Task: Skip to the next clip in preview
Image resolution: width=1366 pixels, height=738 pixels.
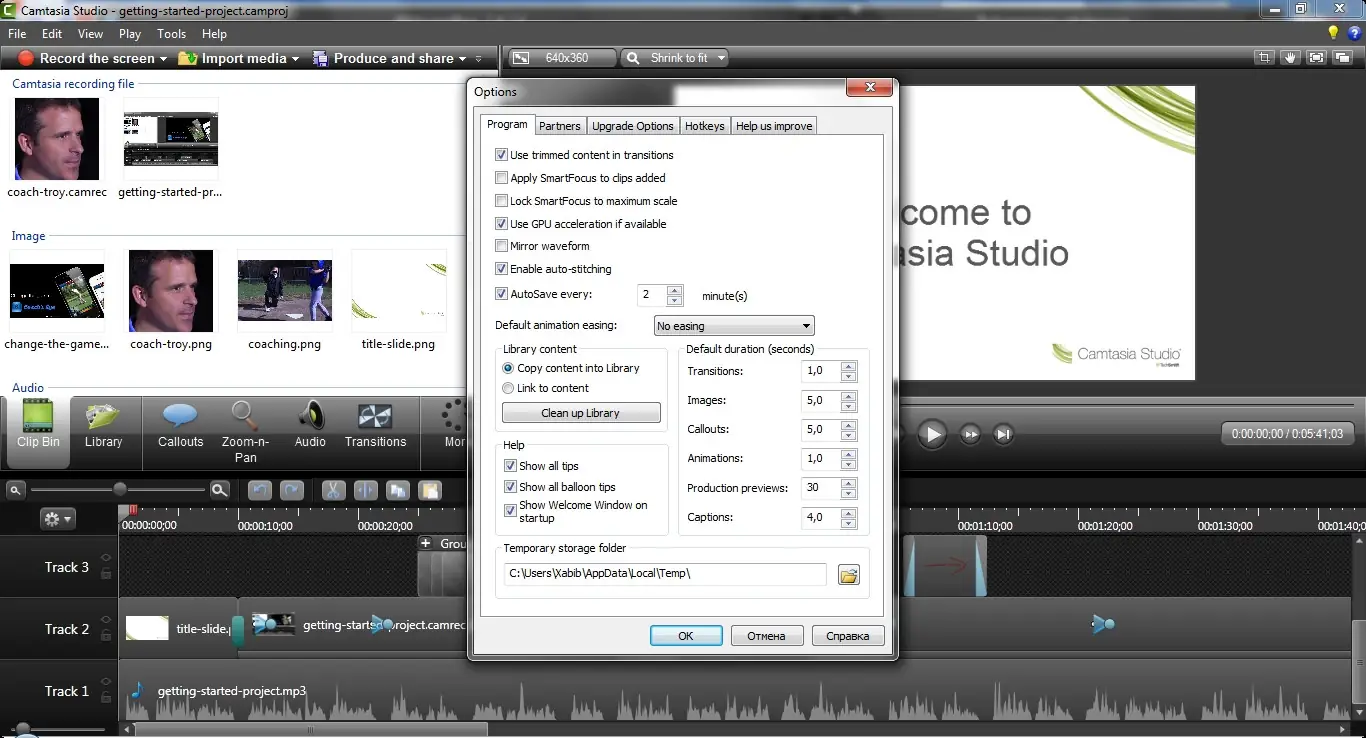Action: (x=1003, y=434)
